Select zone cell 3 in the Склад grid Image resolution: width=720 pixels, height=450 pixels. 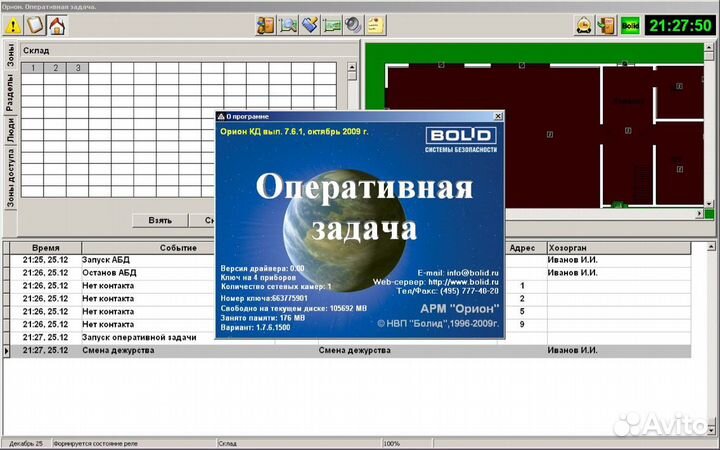click(78, 68)
